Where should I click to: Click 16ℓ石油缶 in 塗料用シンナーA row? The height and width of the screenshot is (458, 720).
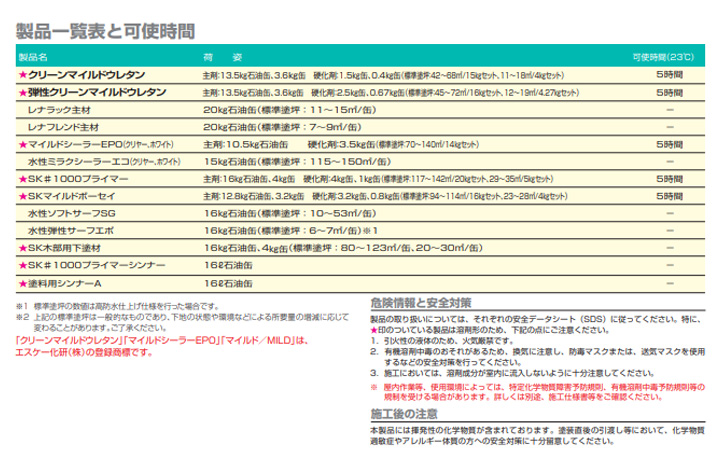tap(228, 283)
